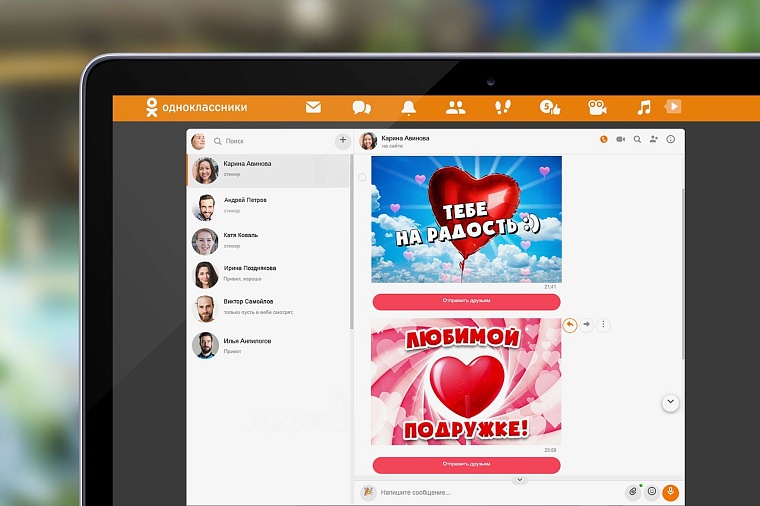Click the Напишите сообщение input field
Image resolution: width=760 pixels, height=506 pixels.
pos(490,492)
